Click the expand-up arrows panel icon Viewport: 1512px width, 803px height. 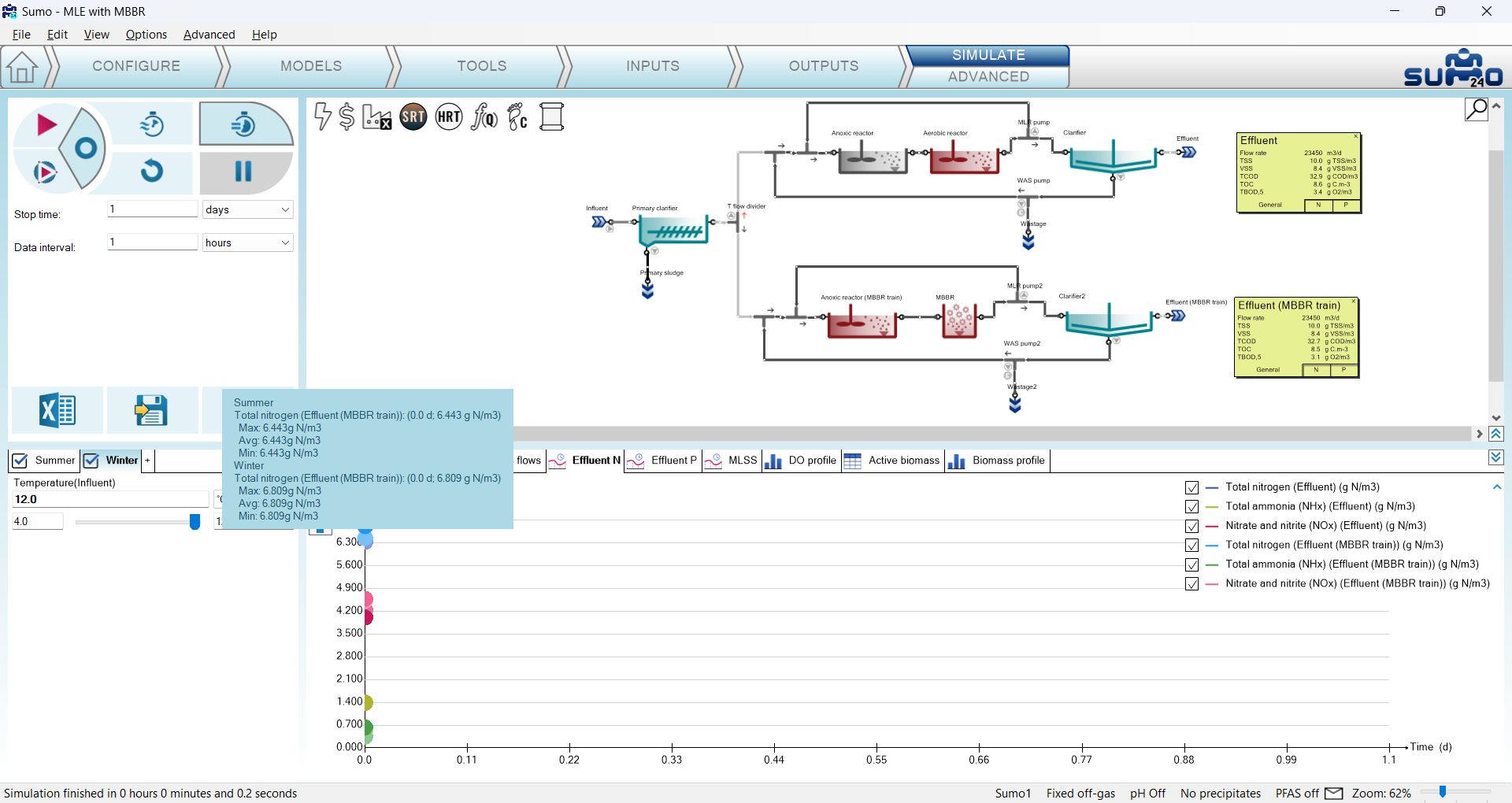click(1496, 434)
